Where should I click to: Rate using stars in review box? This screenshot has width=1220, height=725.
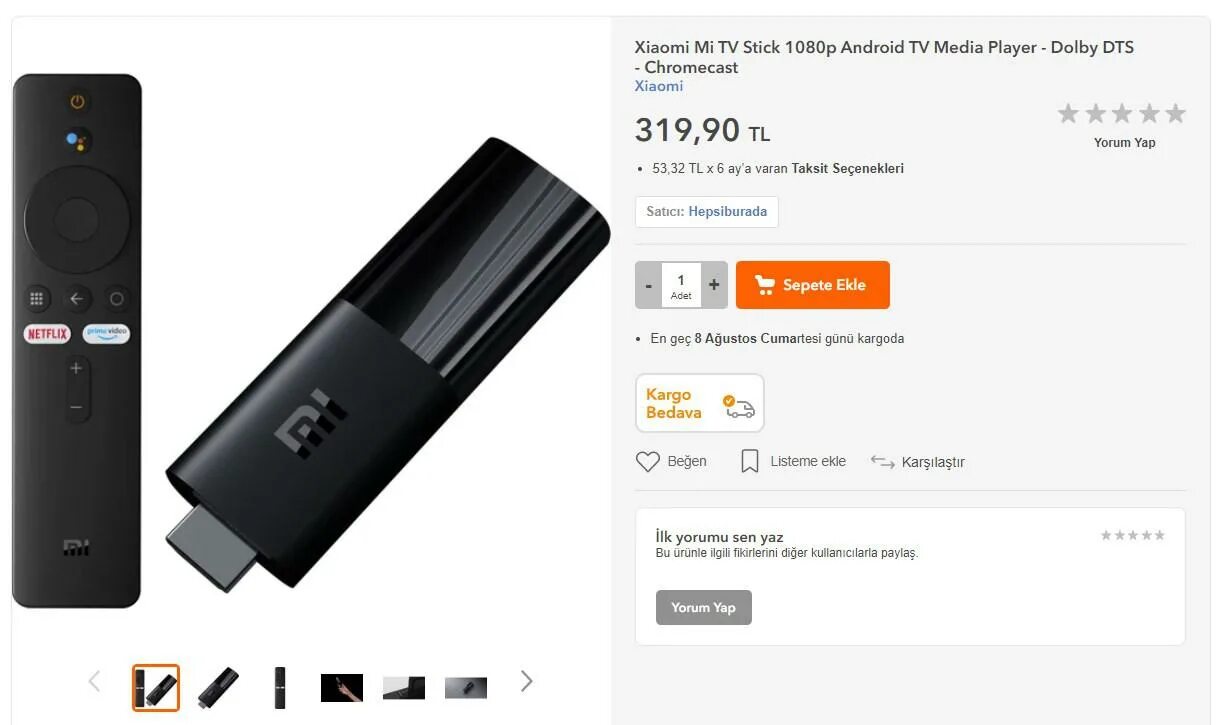coord(1133,535)
